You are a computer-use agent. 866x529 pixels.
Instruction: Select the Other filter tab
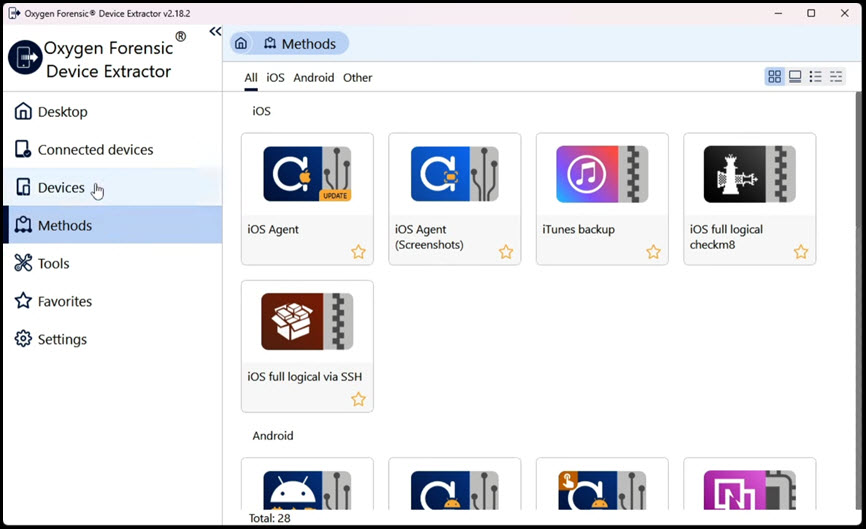(x=357, y=78)
